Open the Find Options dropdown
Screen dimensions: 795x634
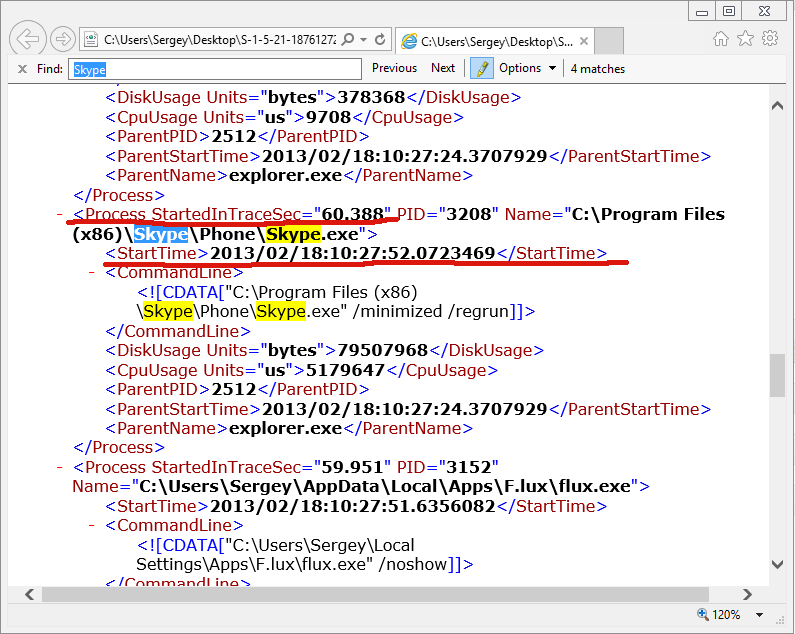pos(527,68)
